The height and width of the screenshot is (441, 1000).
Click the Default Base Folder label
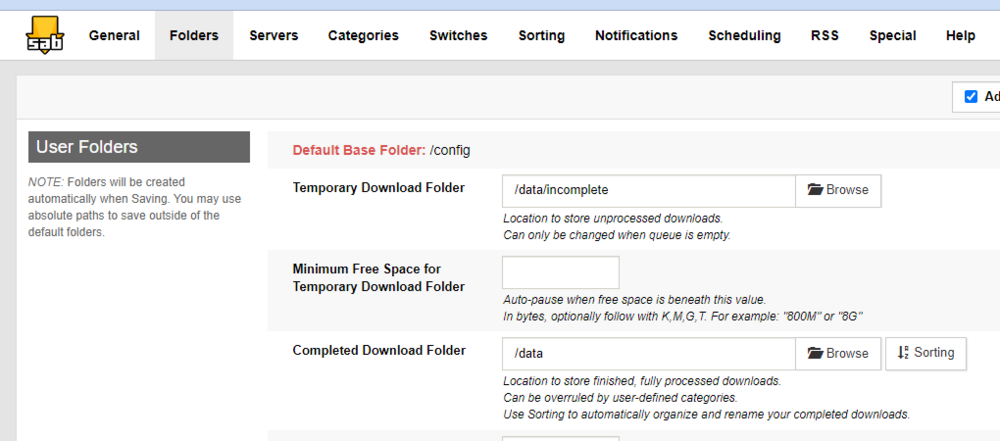point(359,151)
